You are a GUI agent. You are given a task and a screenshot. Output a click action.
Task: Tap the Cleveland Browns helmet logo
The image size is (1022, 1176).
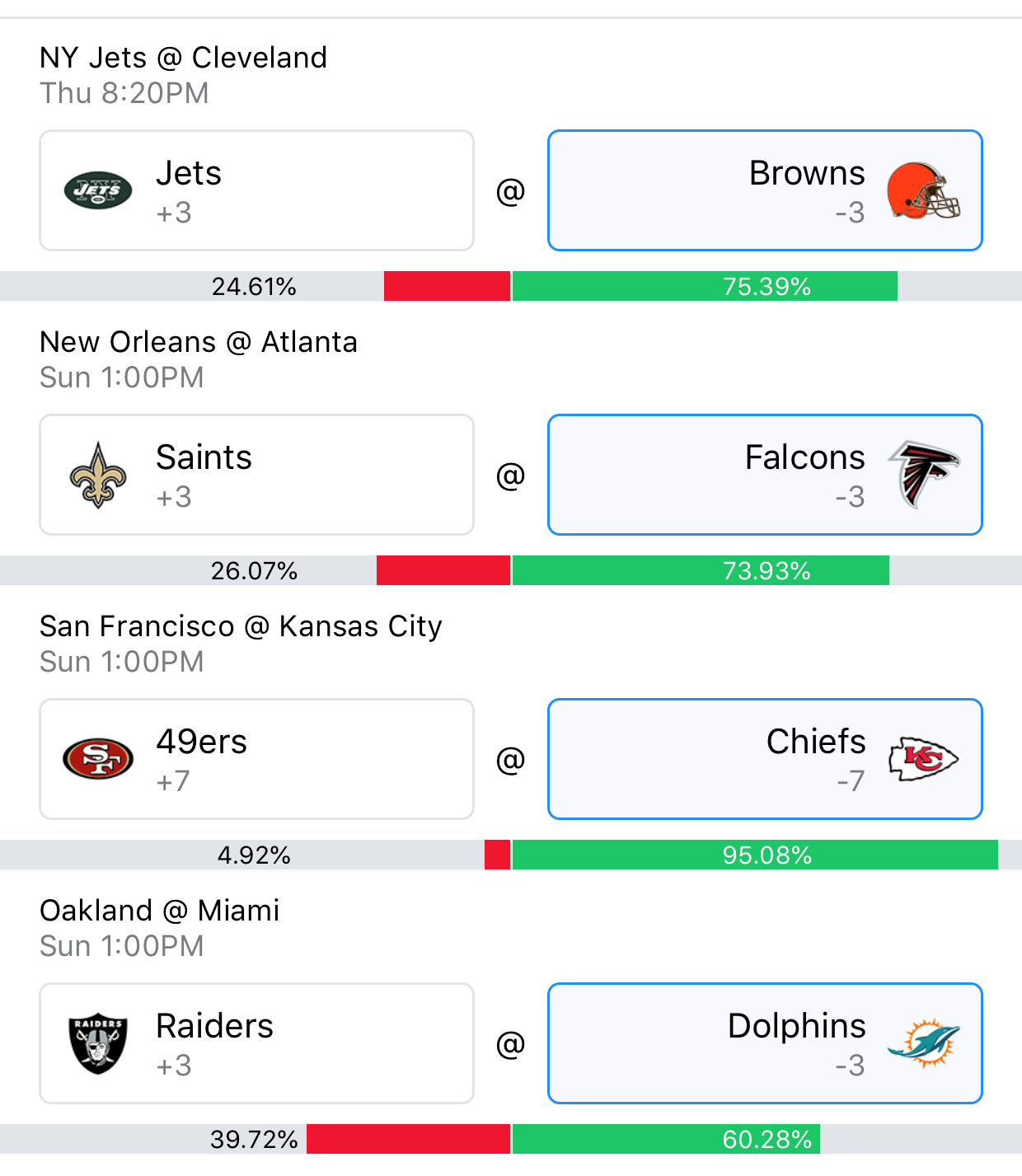(x=923, y=190)
